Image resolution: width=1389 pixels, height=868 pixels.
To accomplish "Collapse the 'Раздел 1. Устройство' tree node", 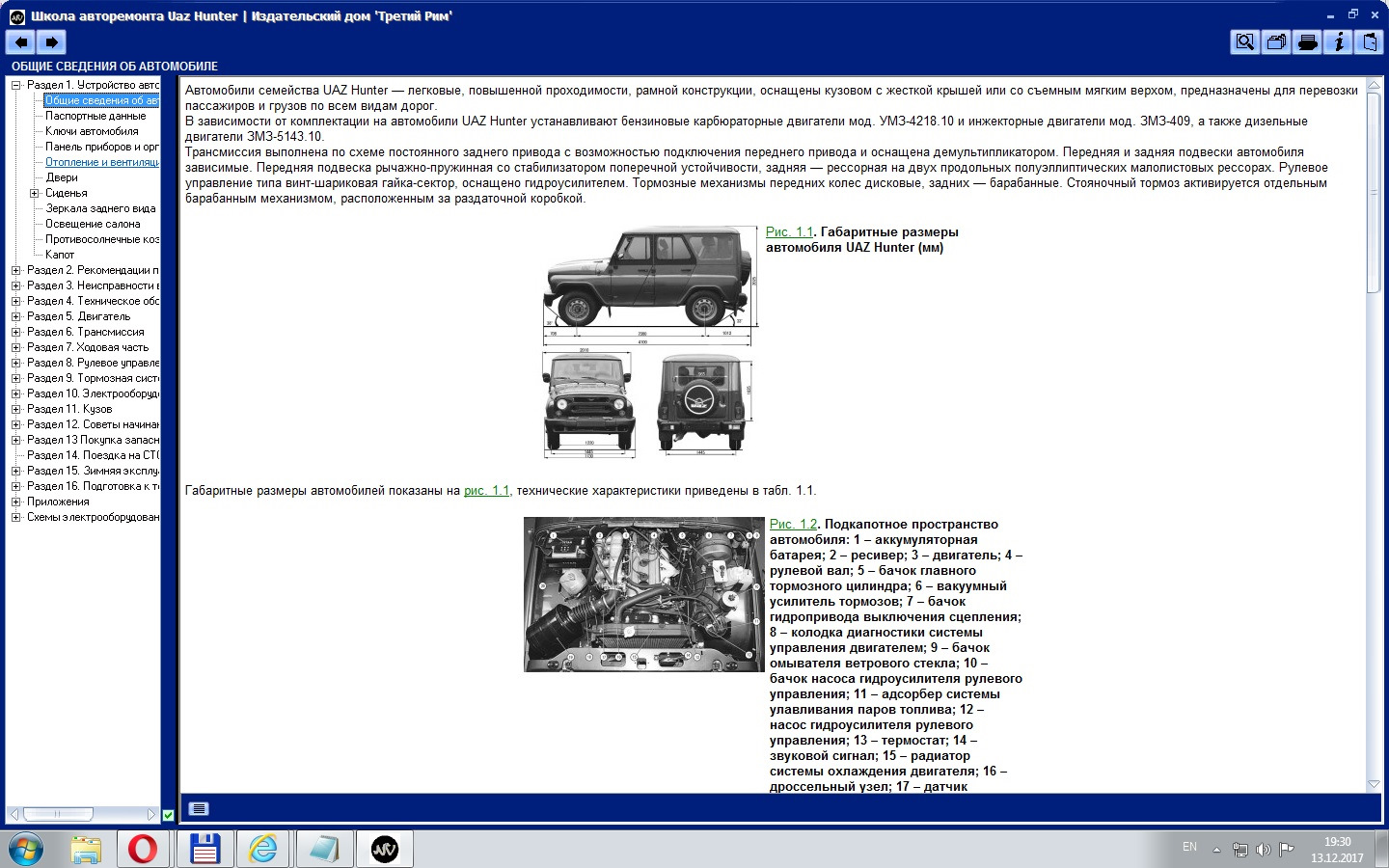I will (16, 85).
